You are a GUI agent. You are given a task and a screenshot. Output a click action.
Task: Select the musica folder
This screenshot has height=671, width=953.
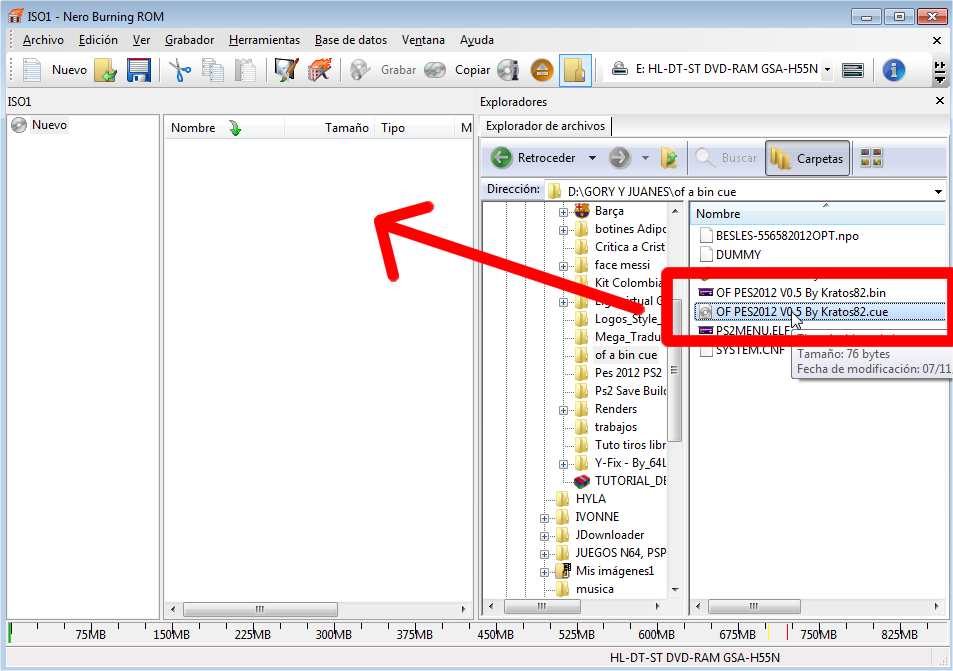point(594,589)
